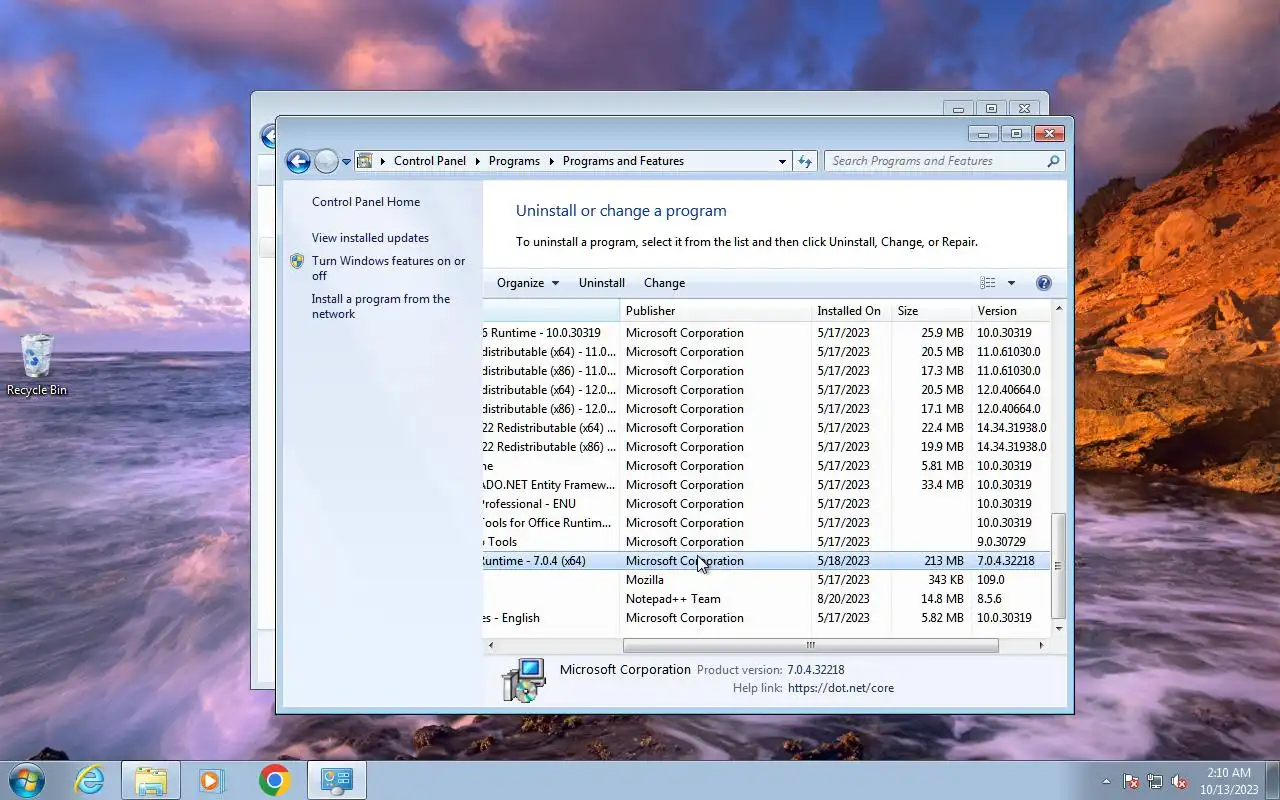Select the Runtime - 10.0.30319 row
1280x800 pixels.
[x=766, y=333]
